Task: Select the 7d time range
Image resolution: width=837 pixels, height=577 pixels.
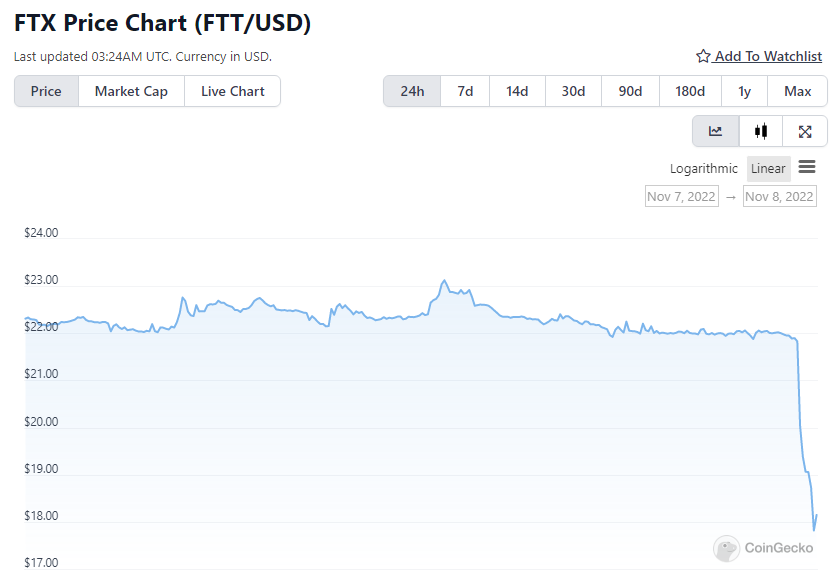Action: [x=465, y=91]
